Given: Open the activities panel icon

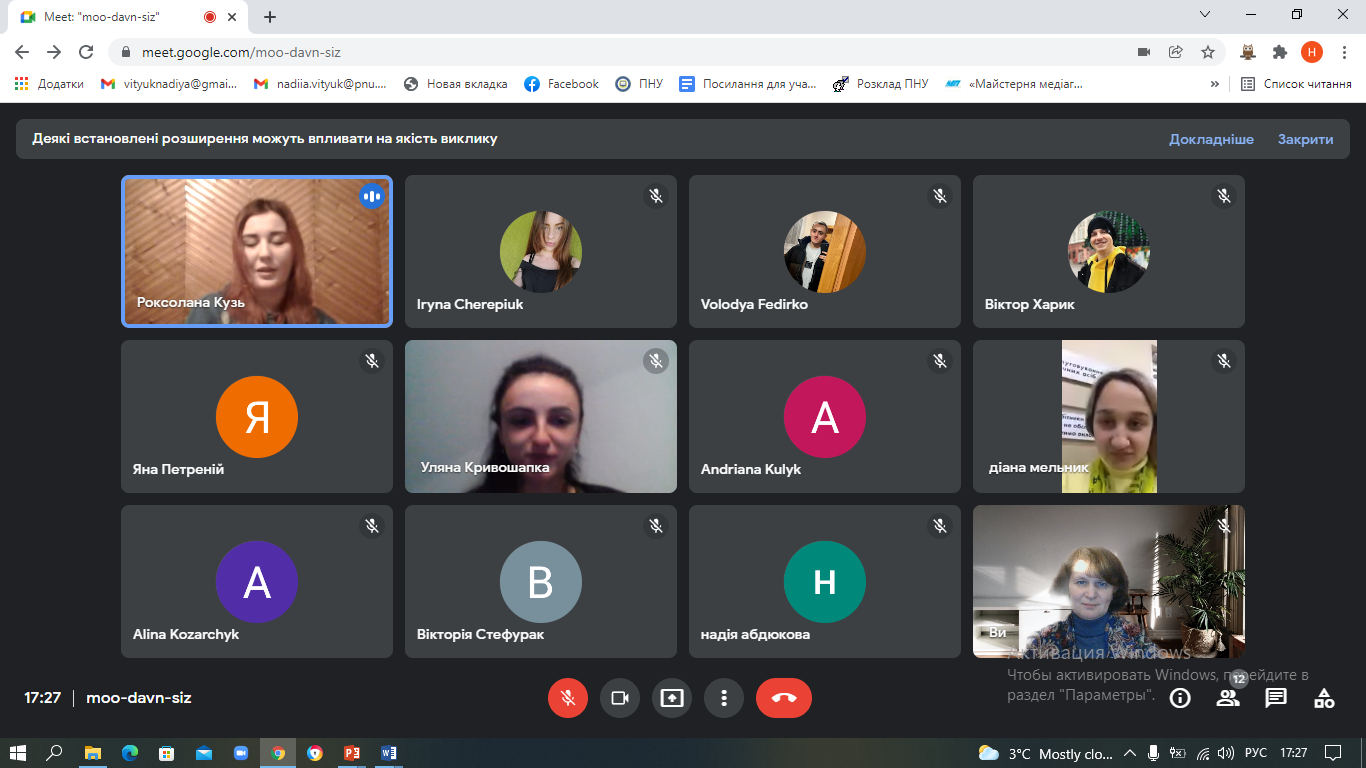Looking at the screenshot, I should (x=1324, y=698).
